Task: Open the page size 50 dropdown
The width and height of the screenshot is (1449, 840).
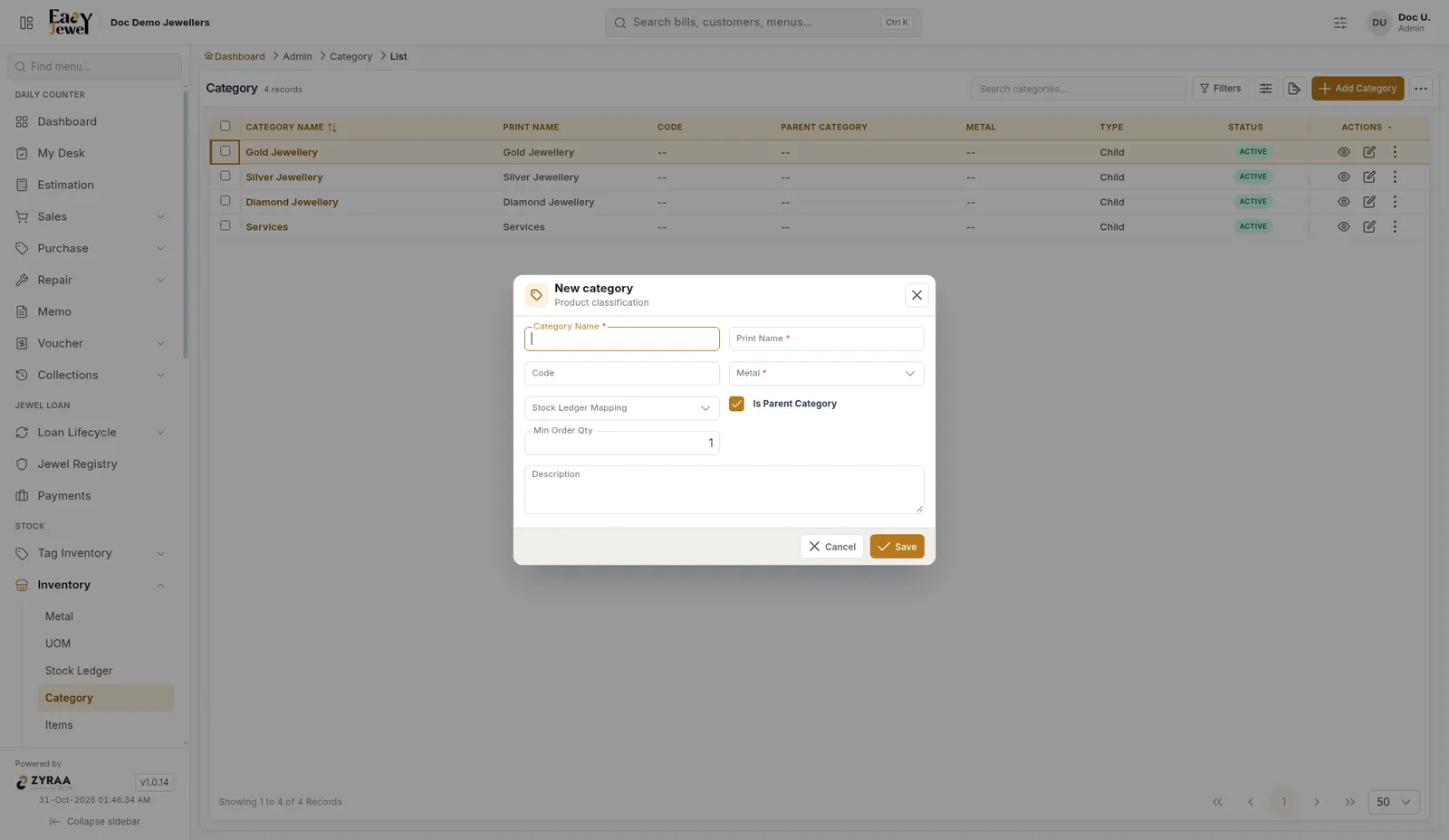Action: 1394,802
